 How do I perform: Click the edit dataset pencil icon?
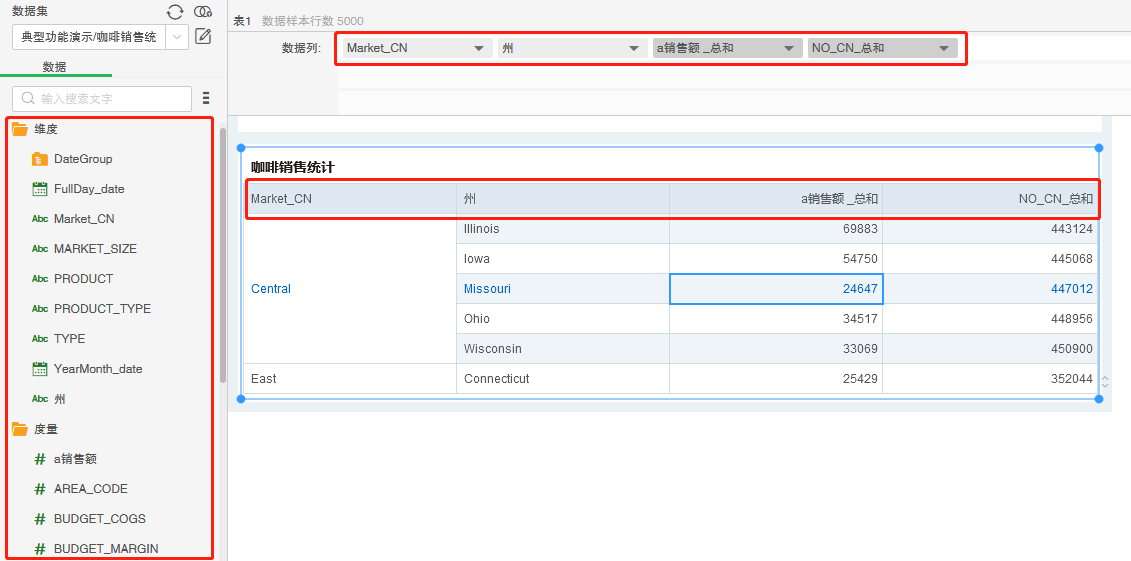[x=203, y=37]
